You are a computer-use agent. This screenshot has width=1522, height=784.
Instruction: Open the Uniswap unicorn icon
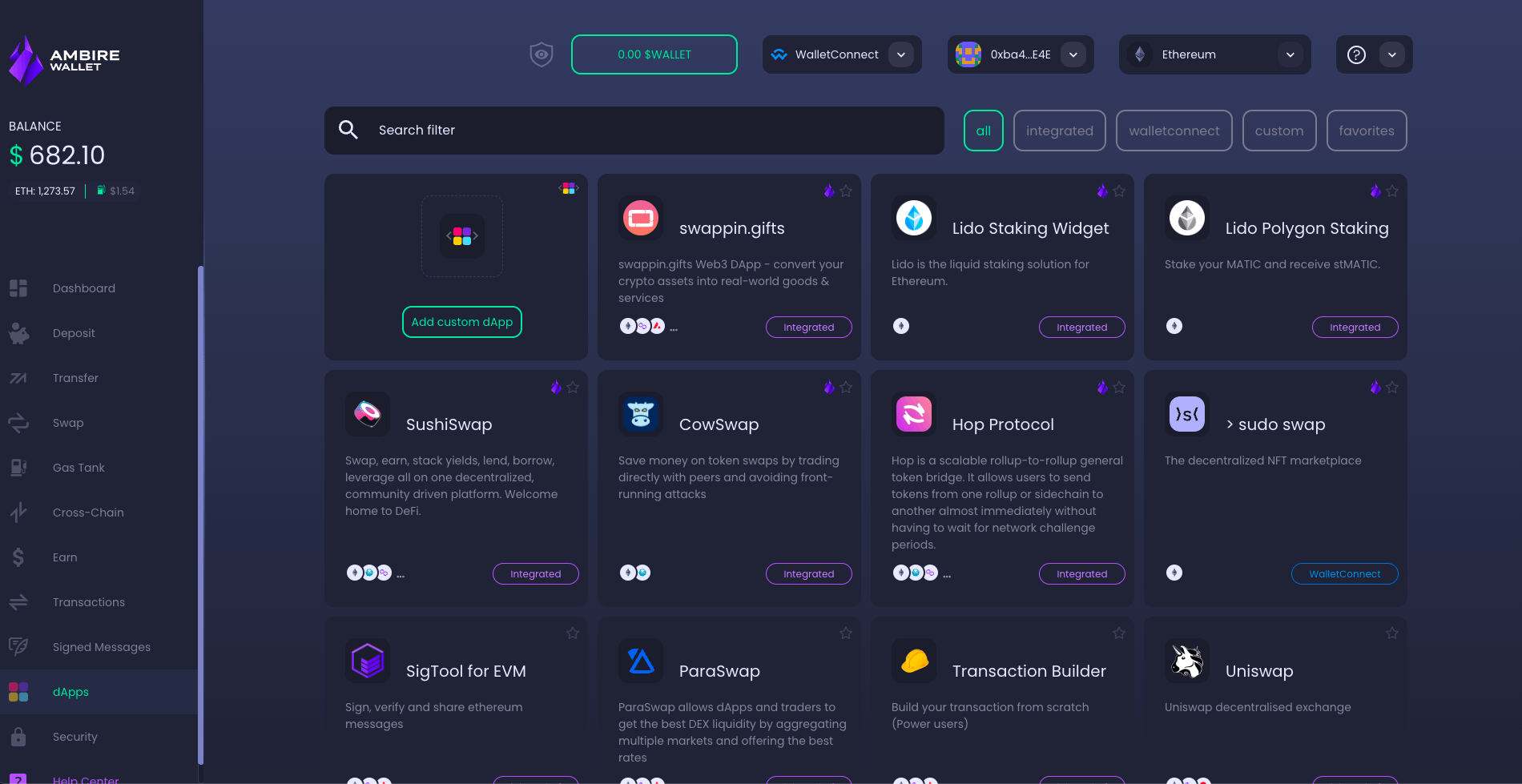click(x=1187, y=661)
